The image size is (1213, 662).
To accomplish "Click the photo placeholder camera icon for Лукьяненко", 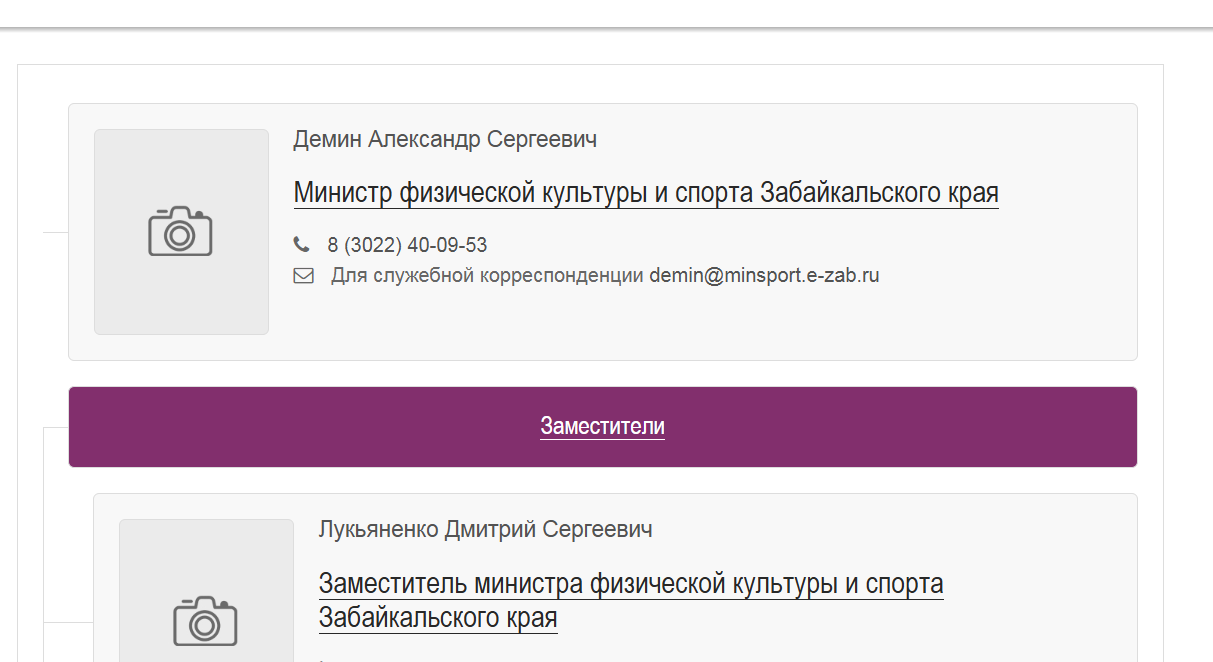I will coord(205,621).
